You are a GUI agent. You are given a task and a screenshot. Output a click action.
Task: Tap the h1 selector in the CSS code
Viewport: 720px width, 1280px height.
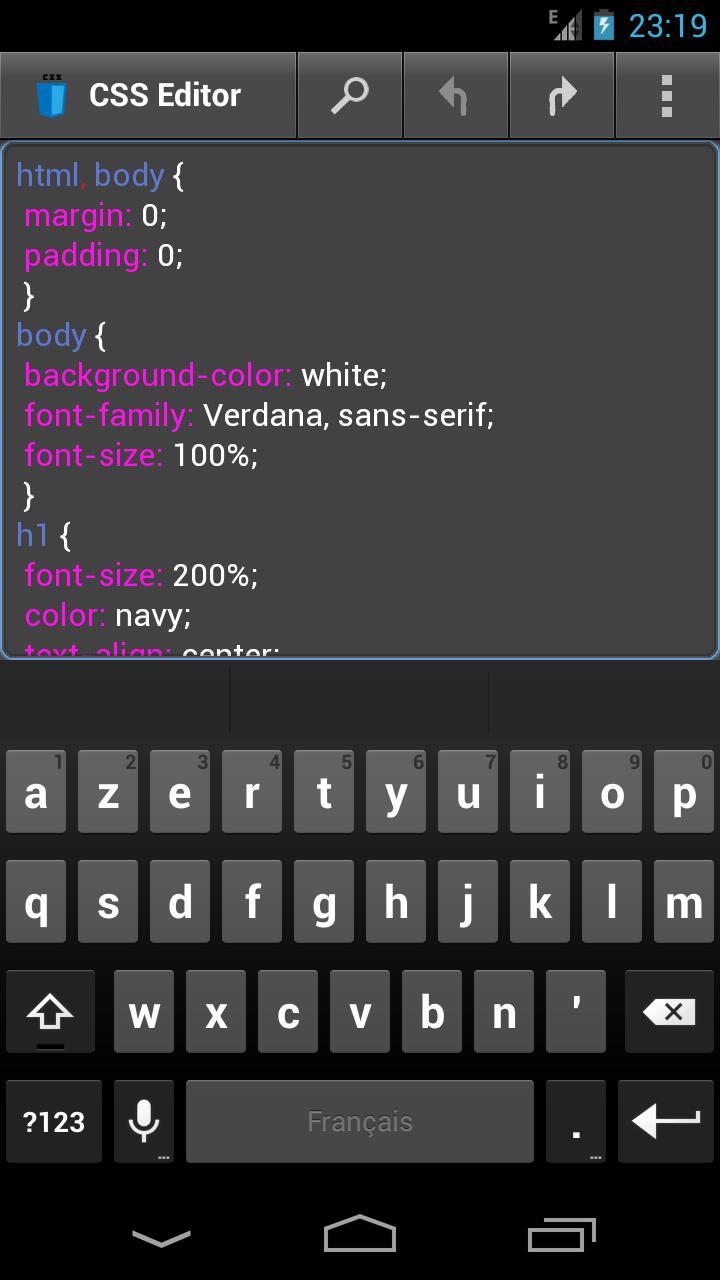33,535
